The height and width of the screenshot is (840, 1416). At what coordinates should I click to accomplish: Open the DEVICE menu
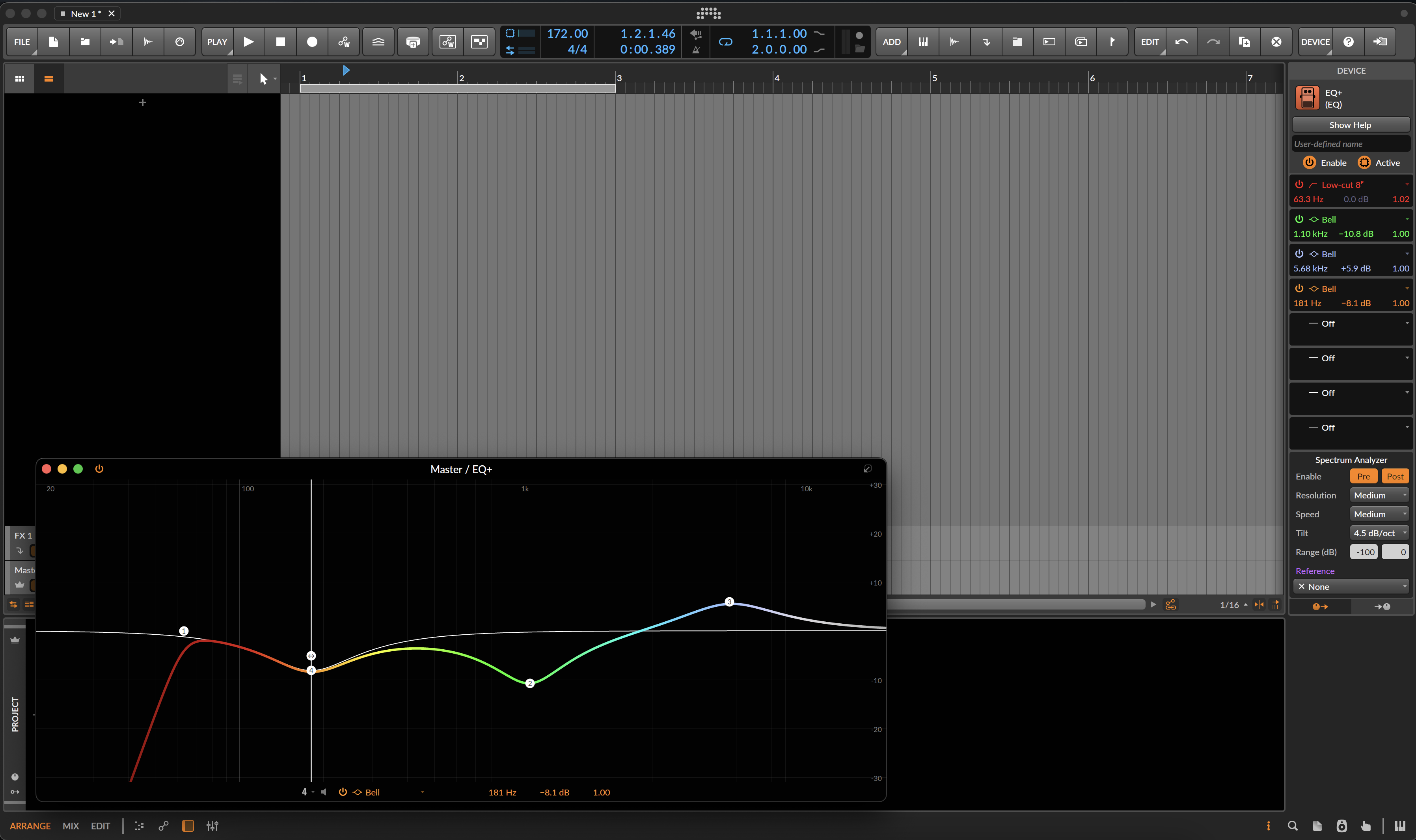pos(1315,42)
